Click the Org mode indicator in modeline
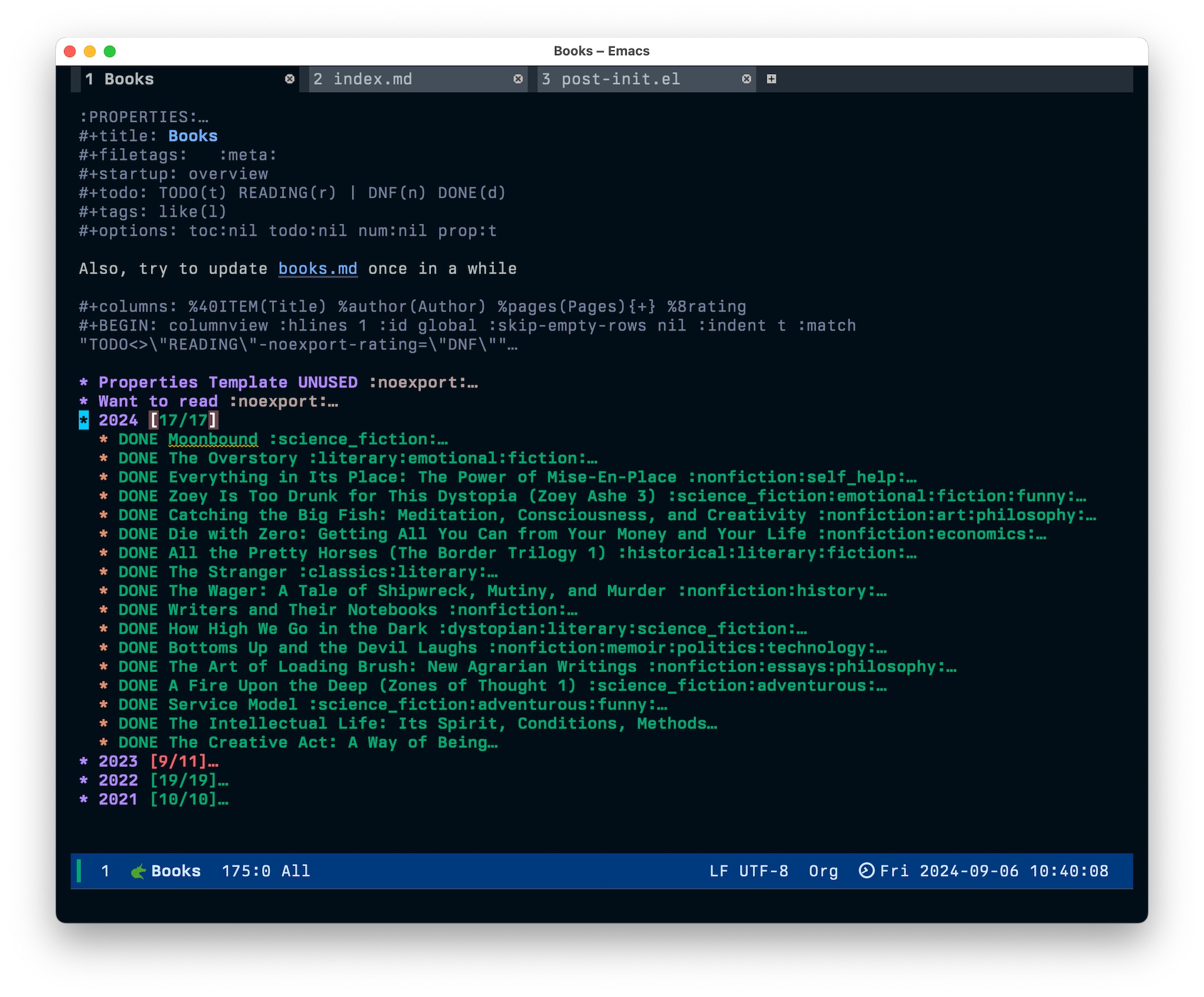 click(823, 871)
